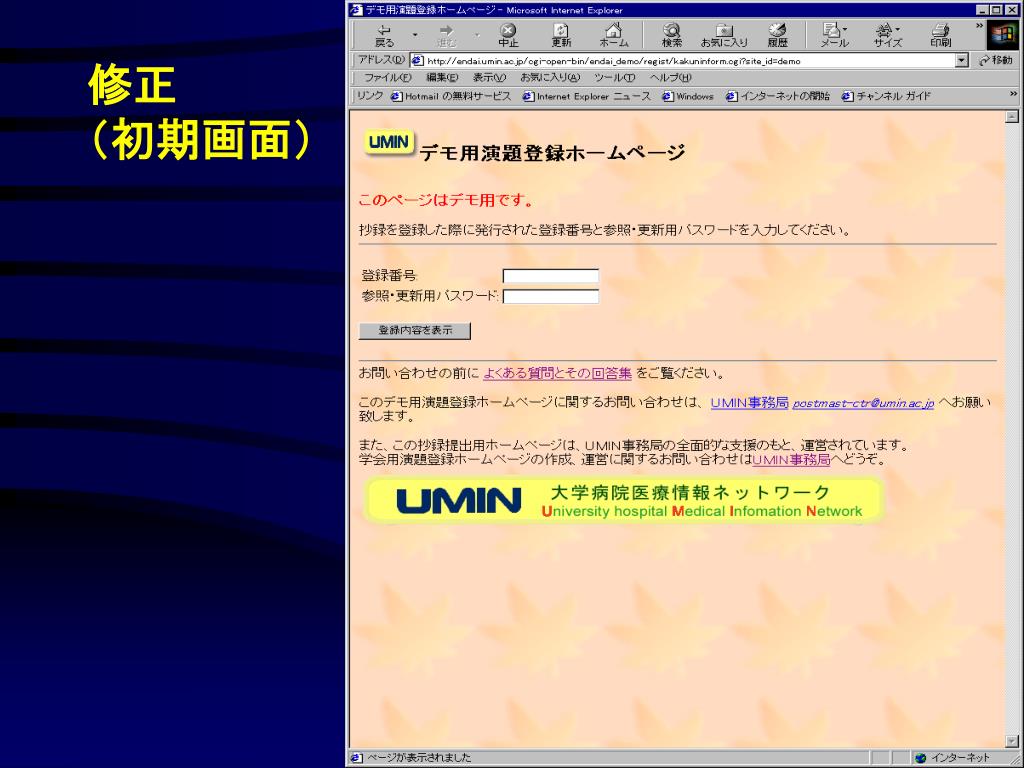Screen dimensions: 1024x768
Task: Expand the address bar URL dropdown
Action: click(961, 61)
